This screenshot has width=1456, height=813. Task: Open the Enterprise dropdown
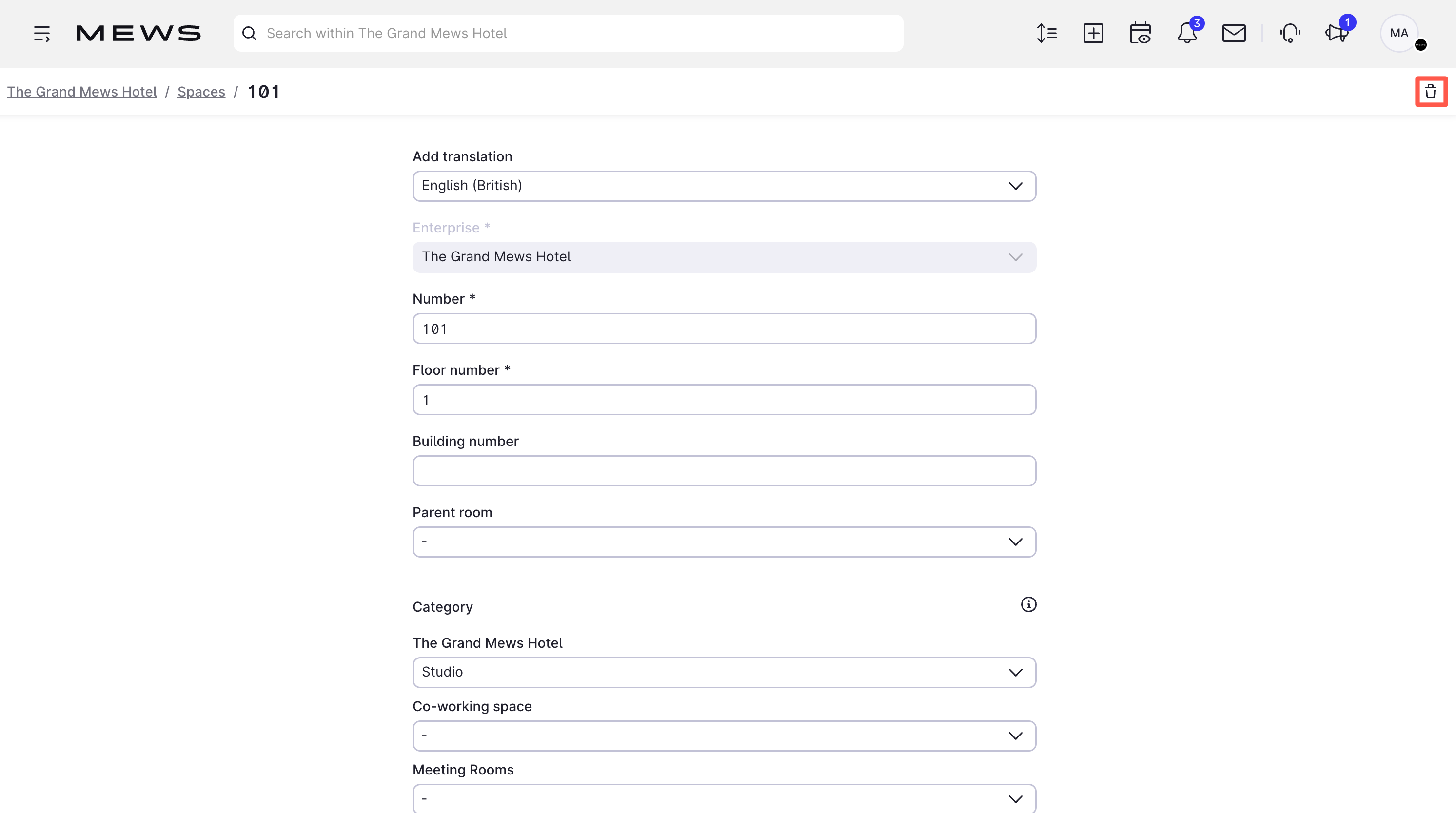coord(724,257)
